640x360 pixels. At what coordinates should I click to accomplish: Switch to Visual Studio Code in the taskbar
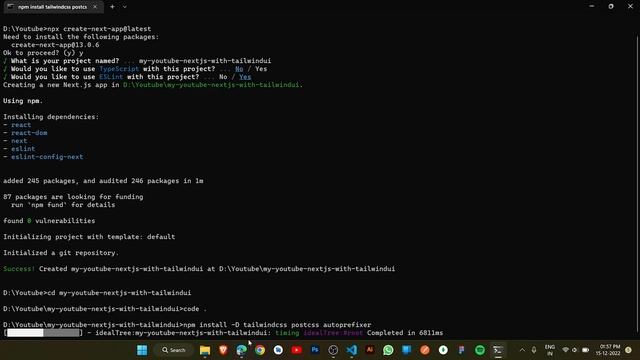click(351, 350)
